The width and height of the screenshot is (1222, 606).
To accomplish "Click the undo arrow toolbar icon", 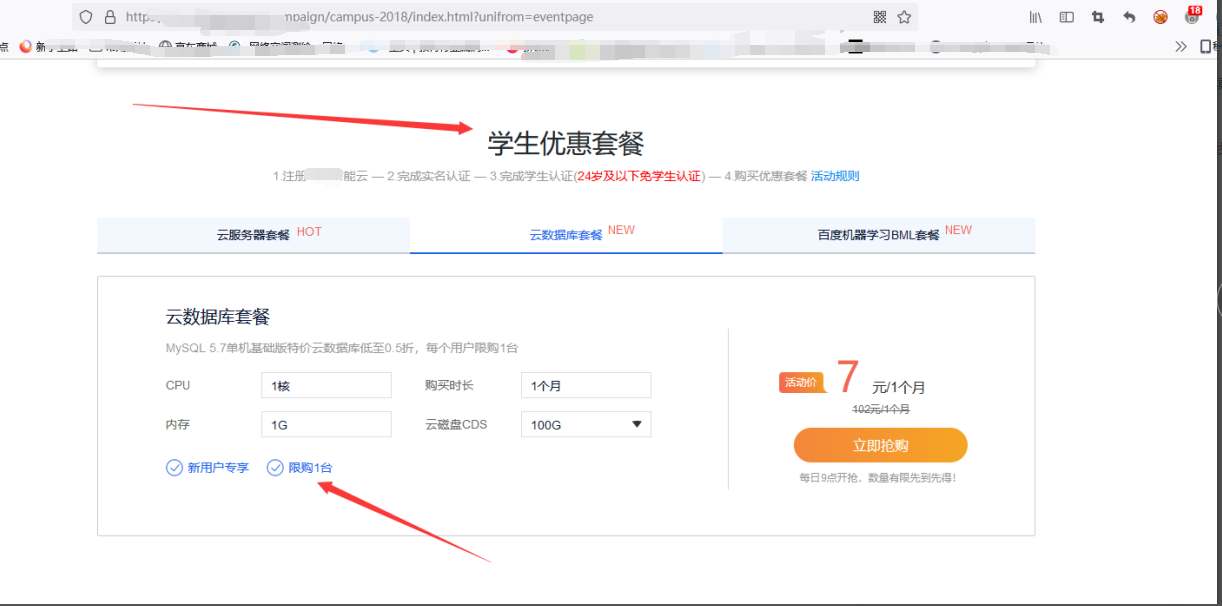I will pyautogui.click(x=1129, y=17).
